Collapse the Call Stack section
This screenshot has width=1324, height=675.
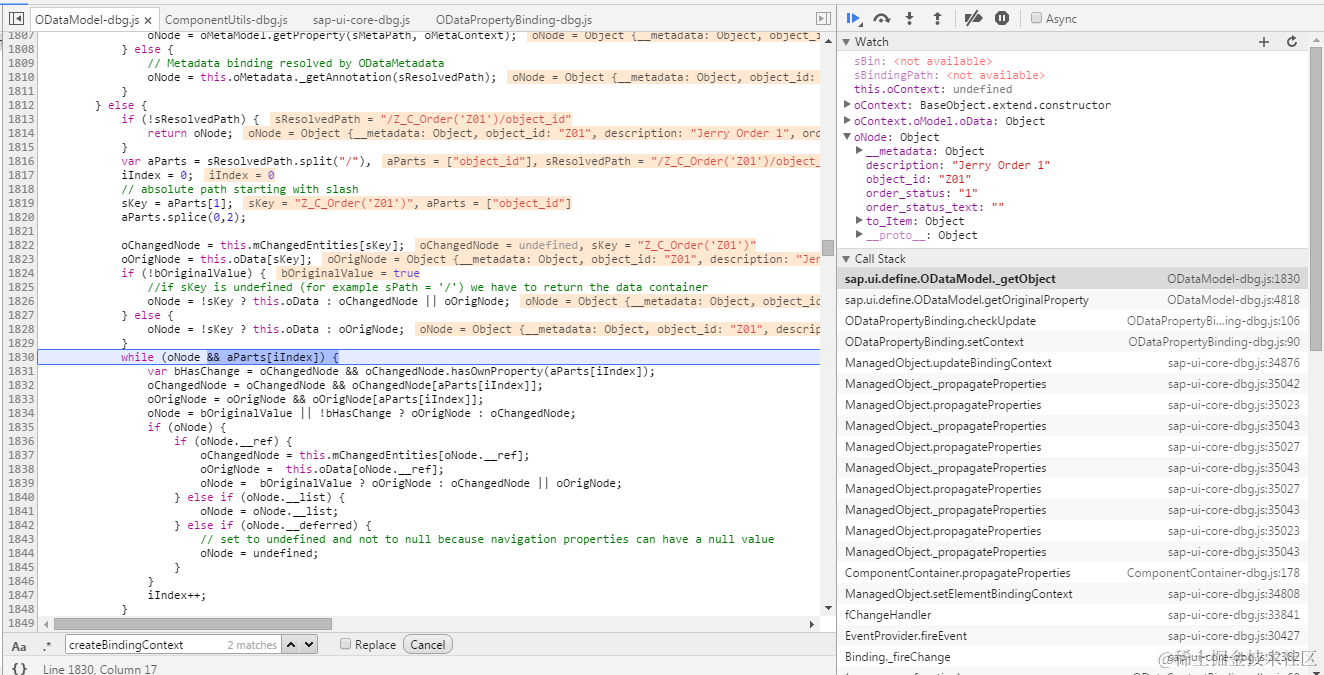(846, 259)
